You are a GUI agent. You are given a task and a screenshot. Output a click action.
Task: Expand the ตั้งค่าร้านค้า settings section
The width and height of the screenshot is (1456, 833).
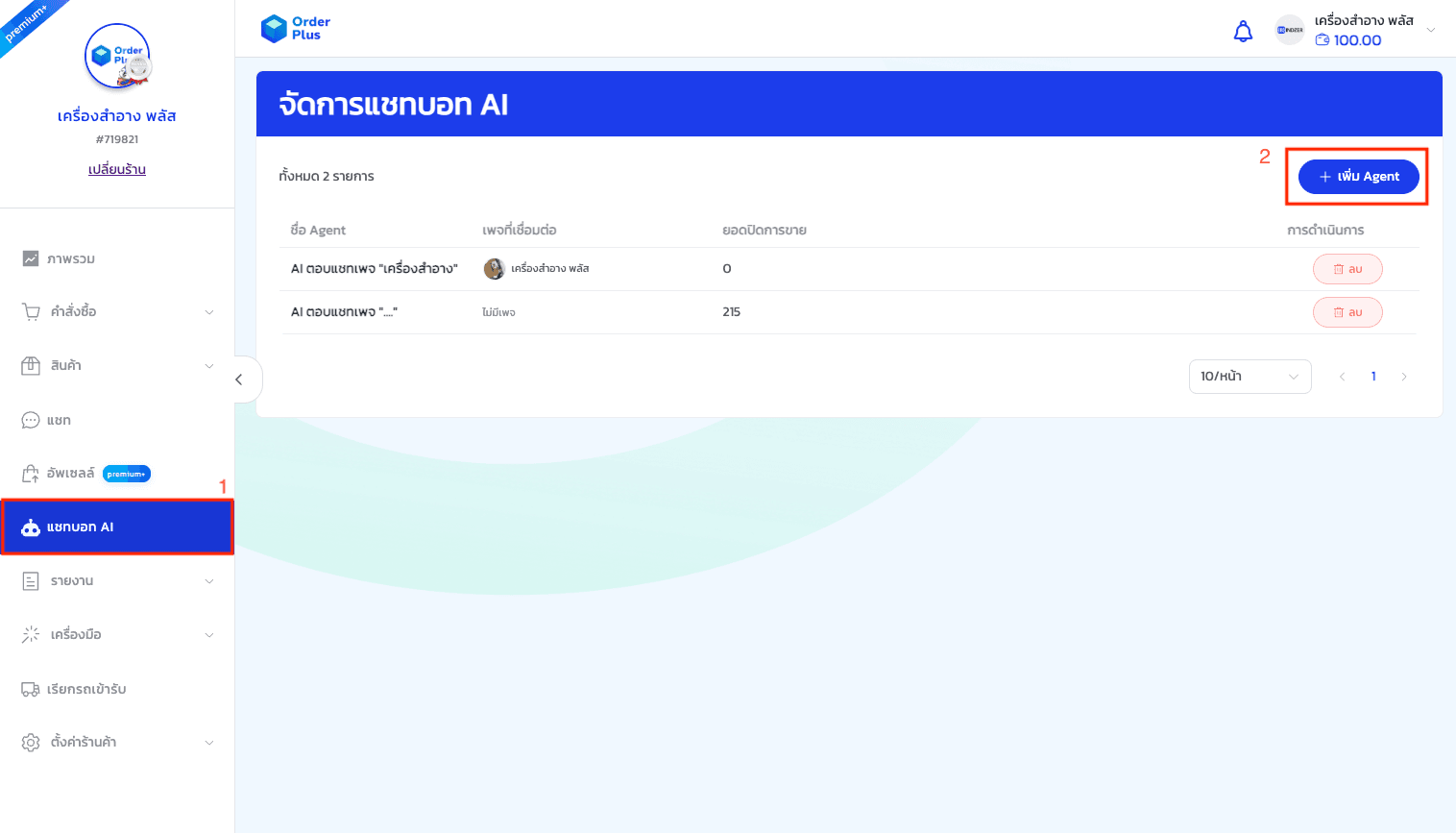point(115,742)
